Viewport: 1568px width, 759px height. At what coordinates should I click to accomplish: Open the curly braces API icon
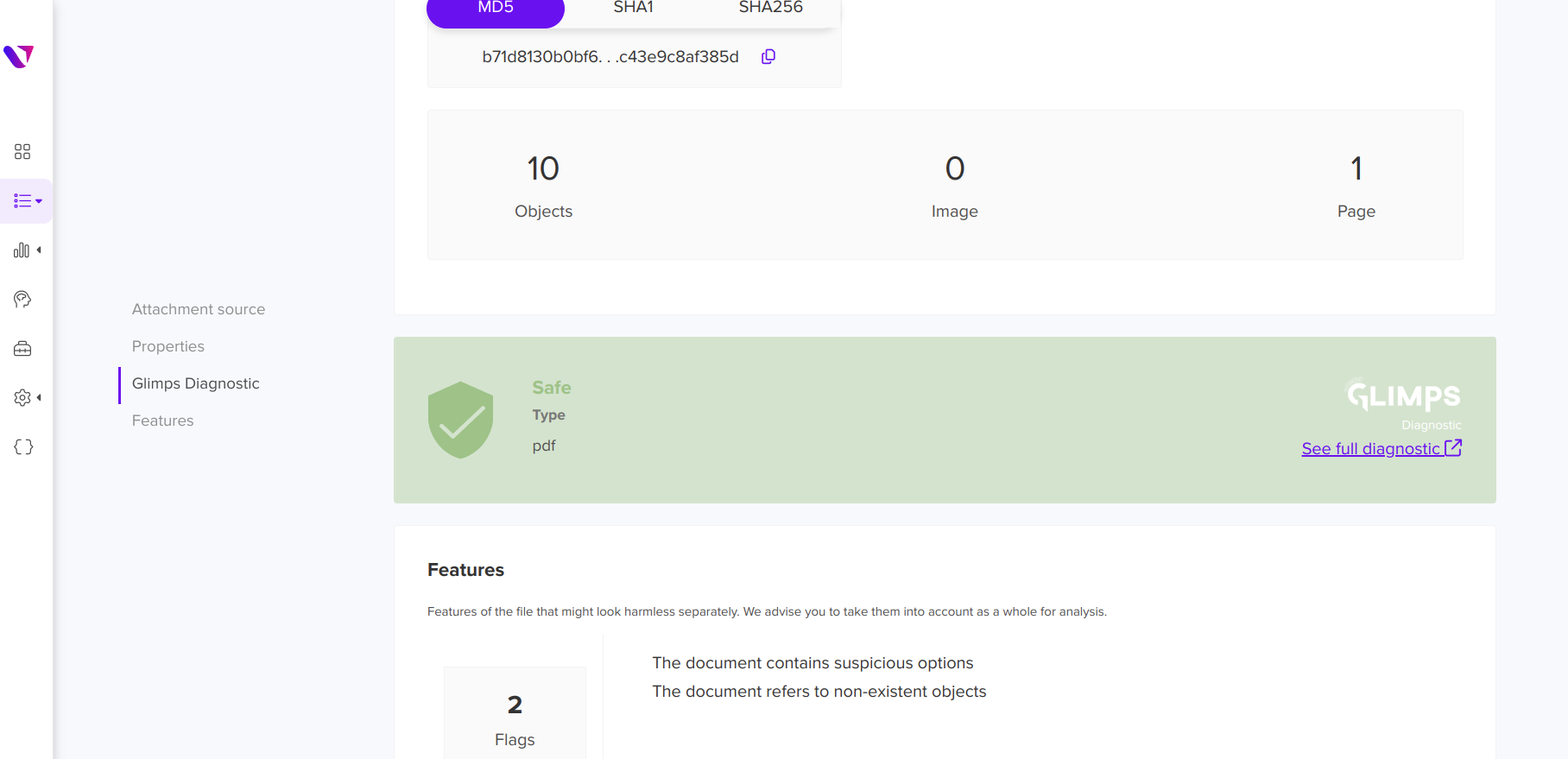(23, 447)
